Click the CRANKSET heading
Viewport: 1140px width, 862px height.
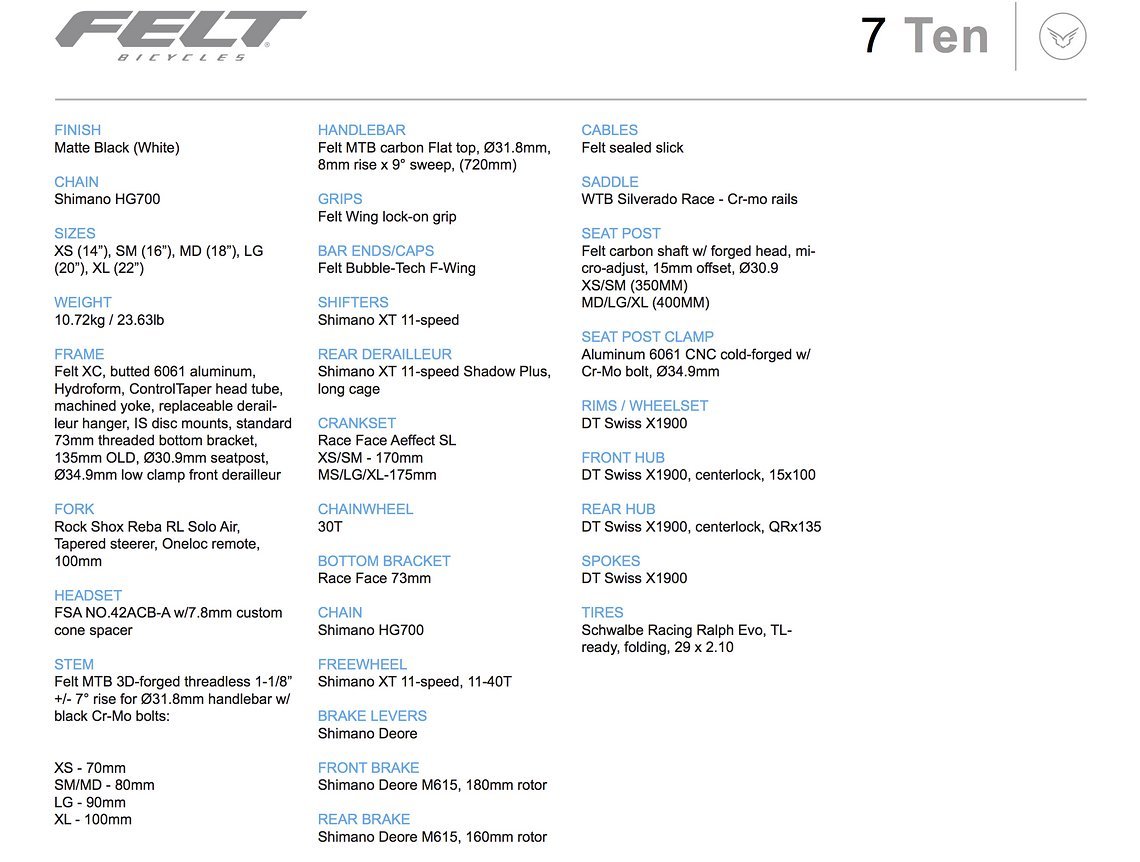coord(357,423)
